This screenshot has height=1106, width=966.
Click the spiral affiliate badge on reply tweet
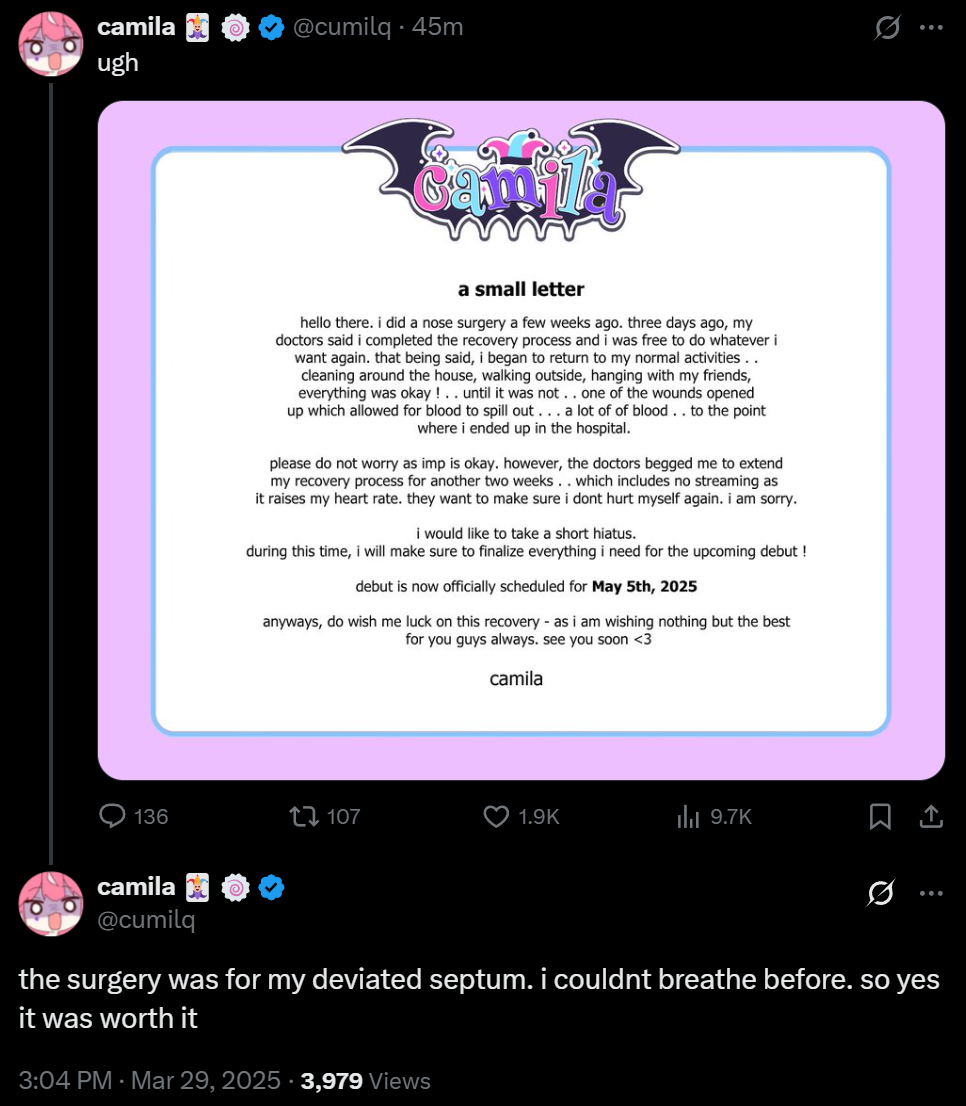(x=236, y=887)
